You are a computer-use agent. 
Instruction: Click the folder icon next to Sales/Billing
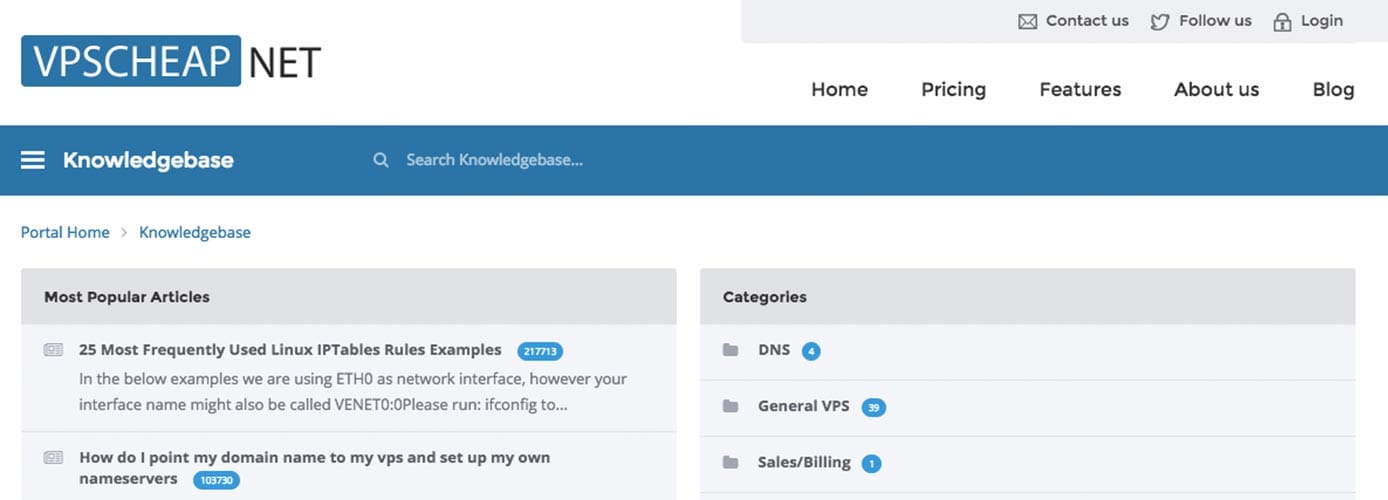pos(731,462)
